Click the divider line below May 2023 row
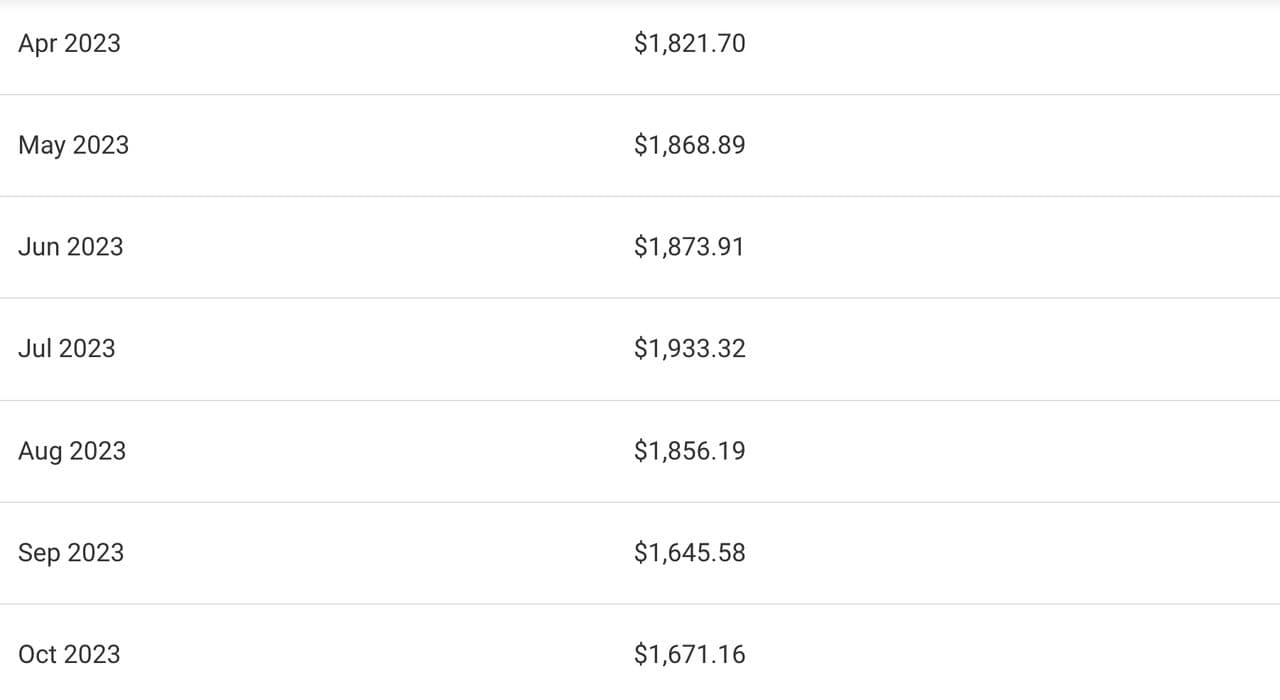Screen dimensions: 1280x700 tap(640, 196)
